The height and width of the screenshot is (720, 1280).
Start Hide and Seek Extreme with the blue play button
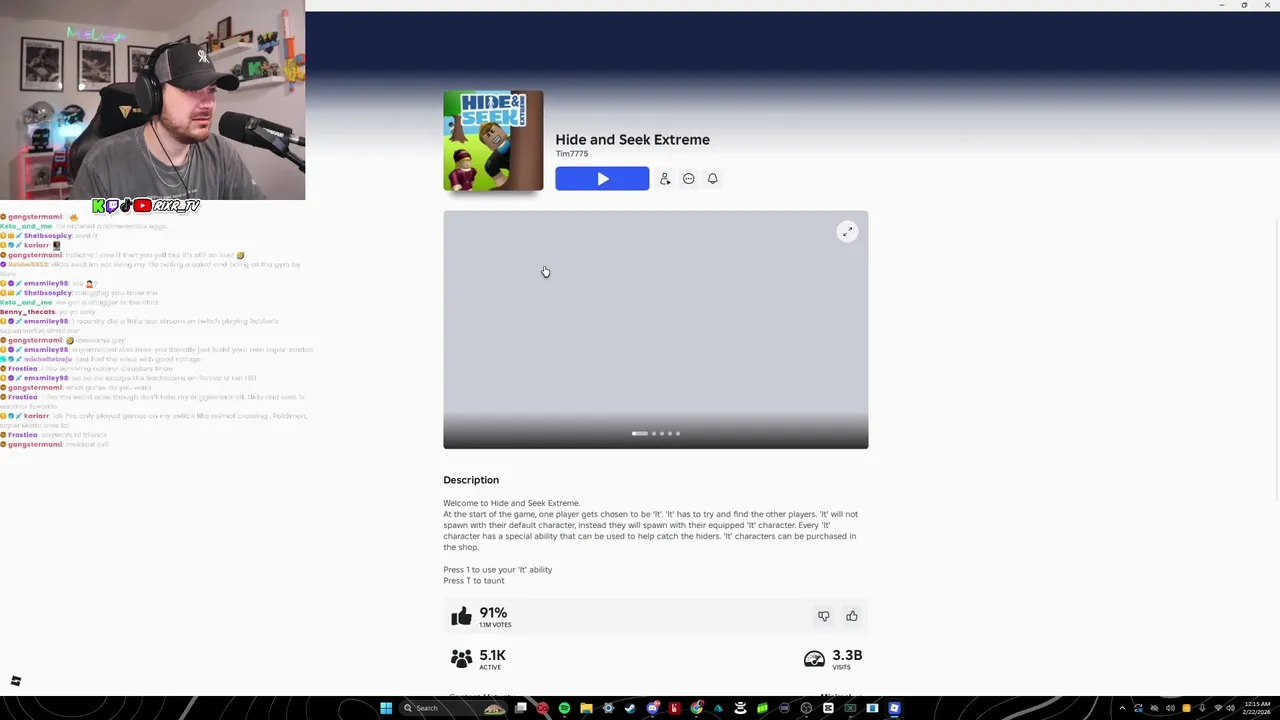click(x=602, y=179)
